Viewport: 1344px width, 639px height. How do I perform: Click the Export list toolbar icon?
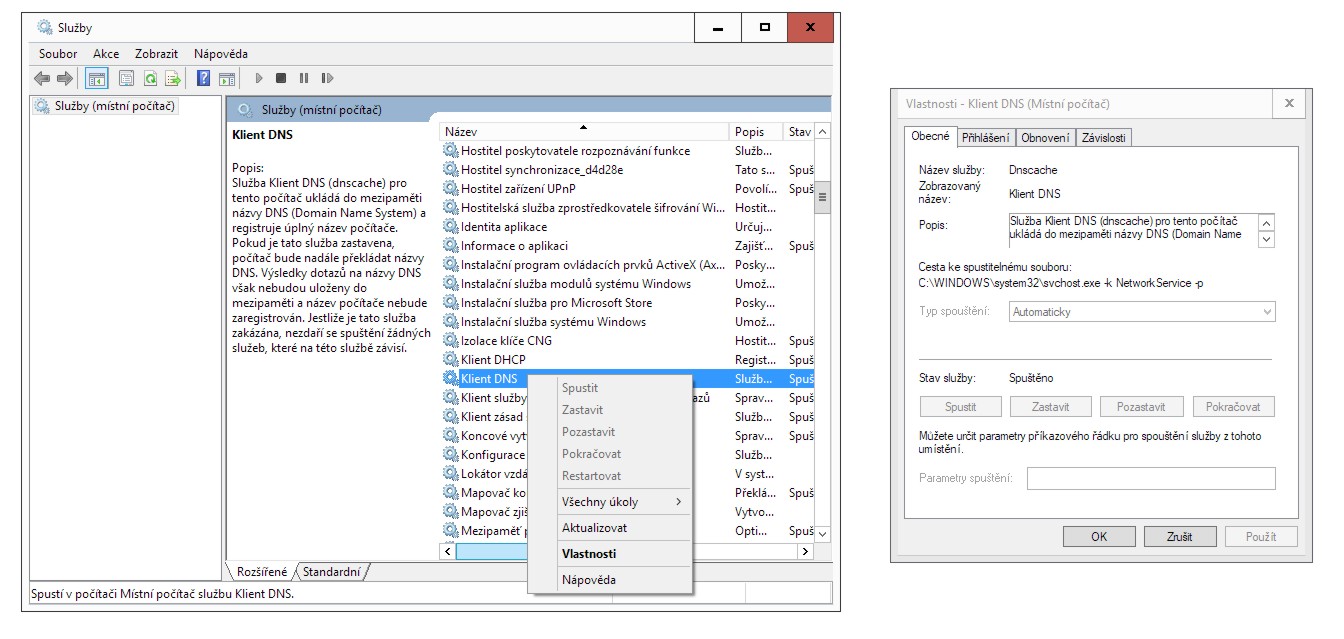[x=173, y=78]
